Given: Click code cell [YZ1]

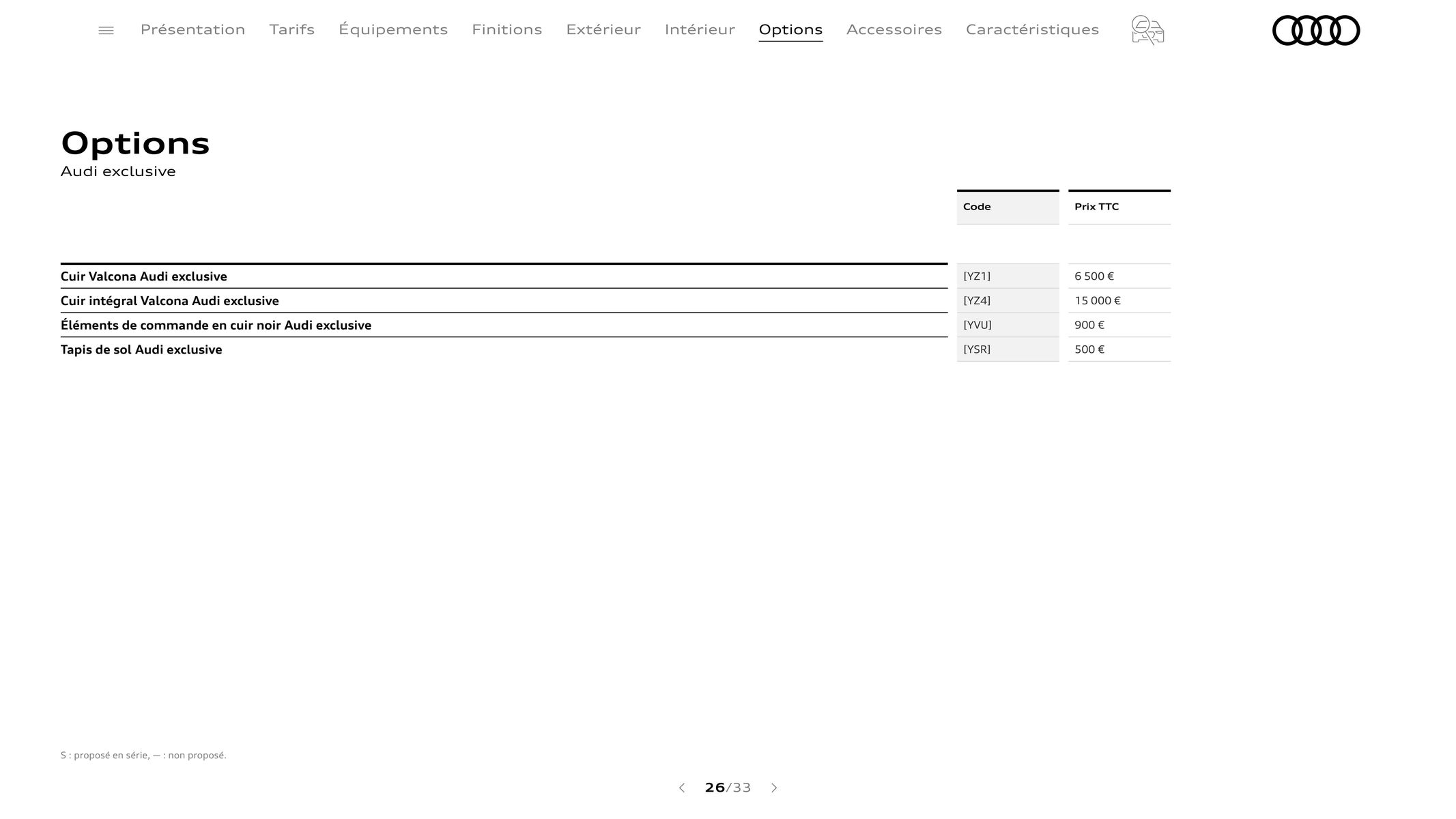Looking at the screenshot, I should click(x=1008, y=276).
